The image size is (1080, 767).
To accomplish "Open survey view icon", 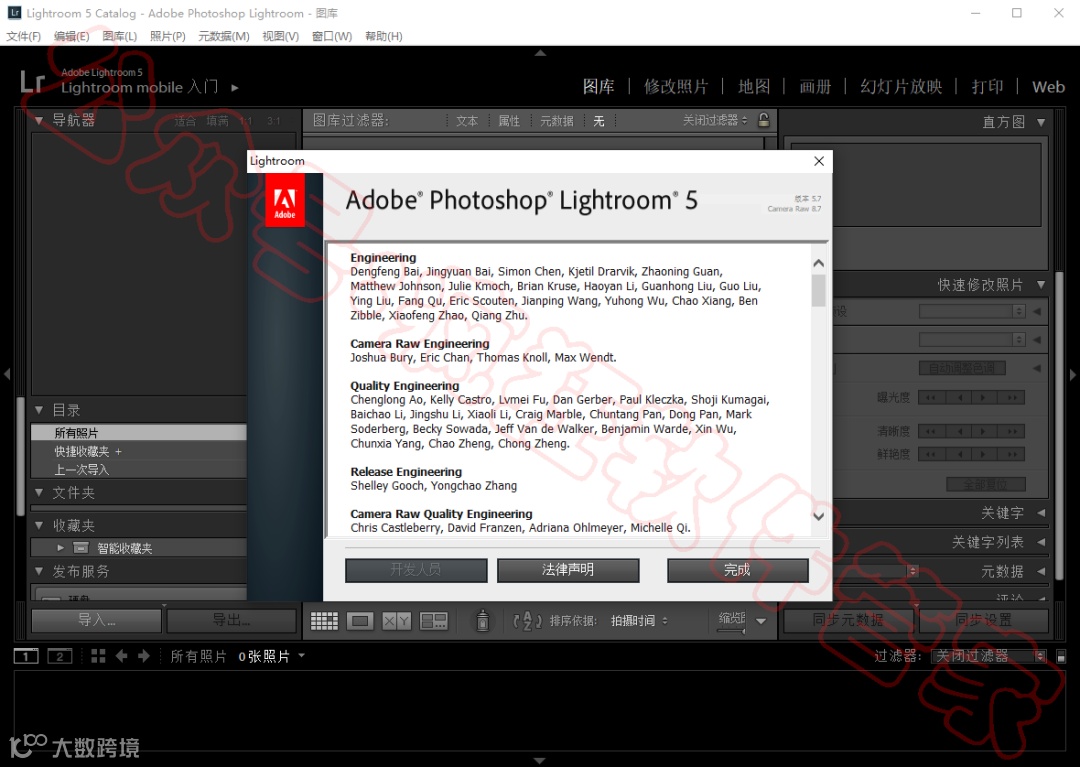I will tap(434, 621).
